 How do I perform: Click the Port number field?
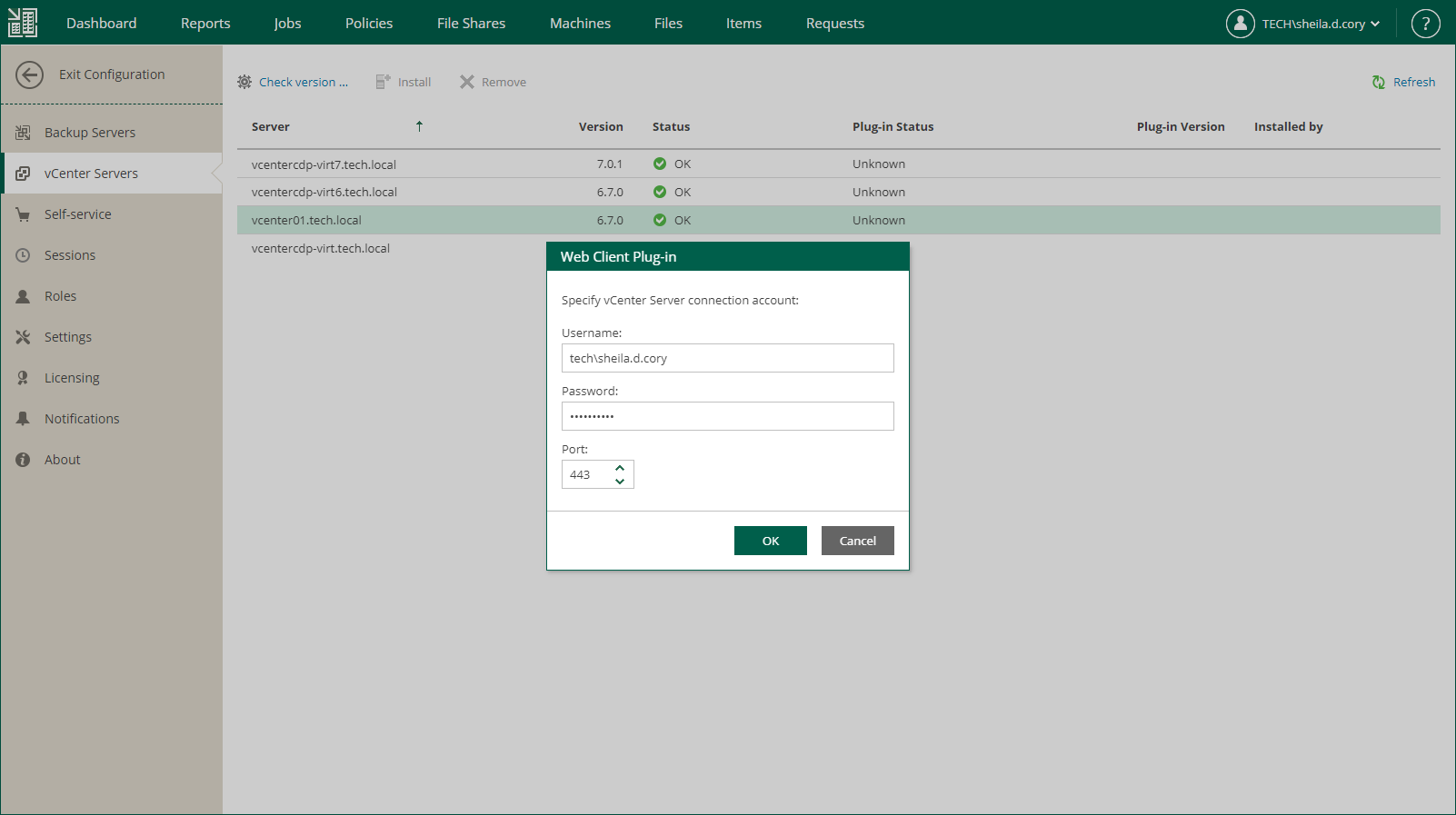point(586,474)
